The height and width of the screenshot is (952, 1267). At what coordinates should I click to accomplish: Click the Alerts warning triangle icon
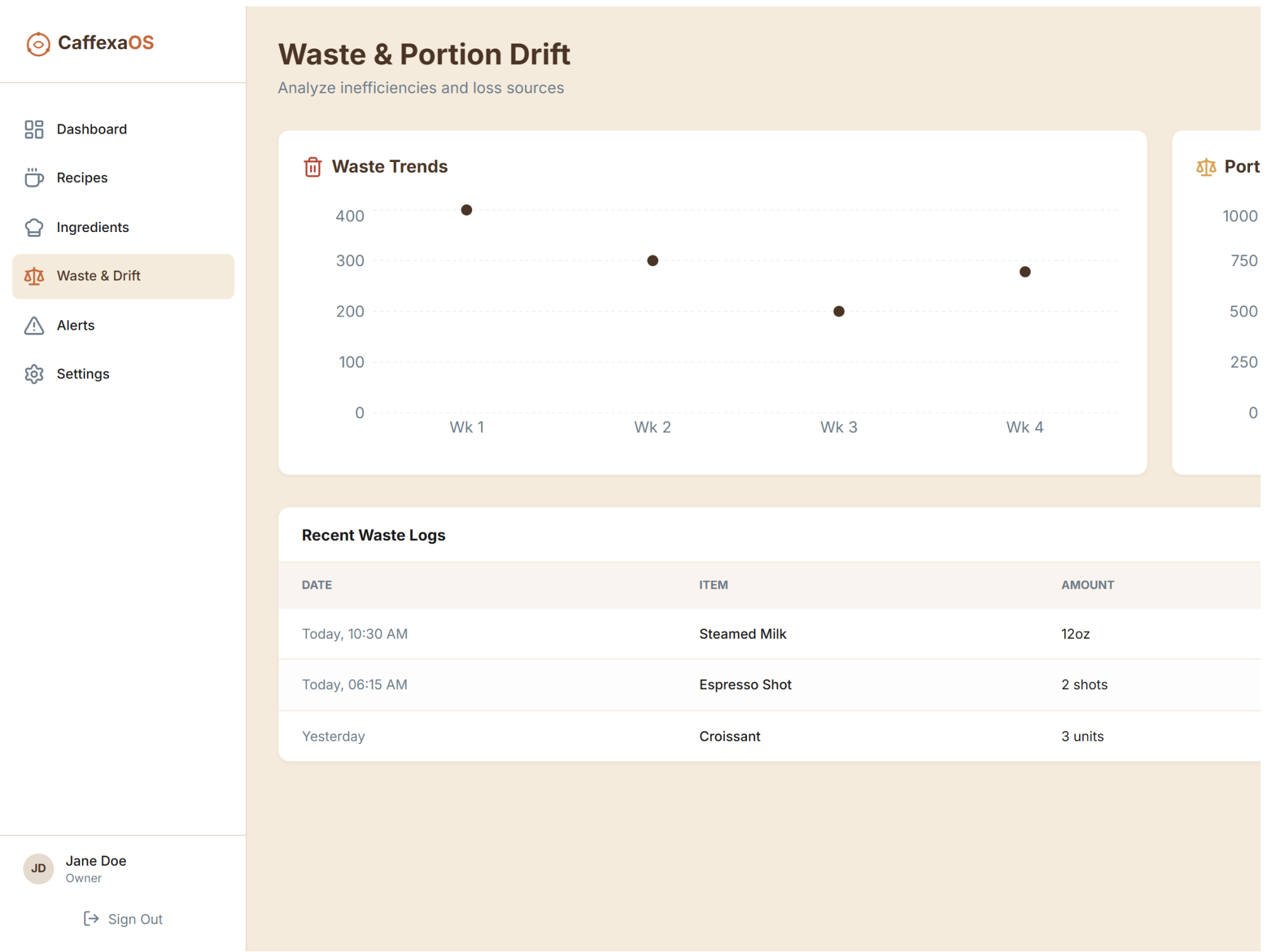[34, 325]
